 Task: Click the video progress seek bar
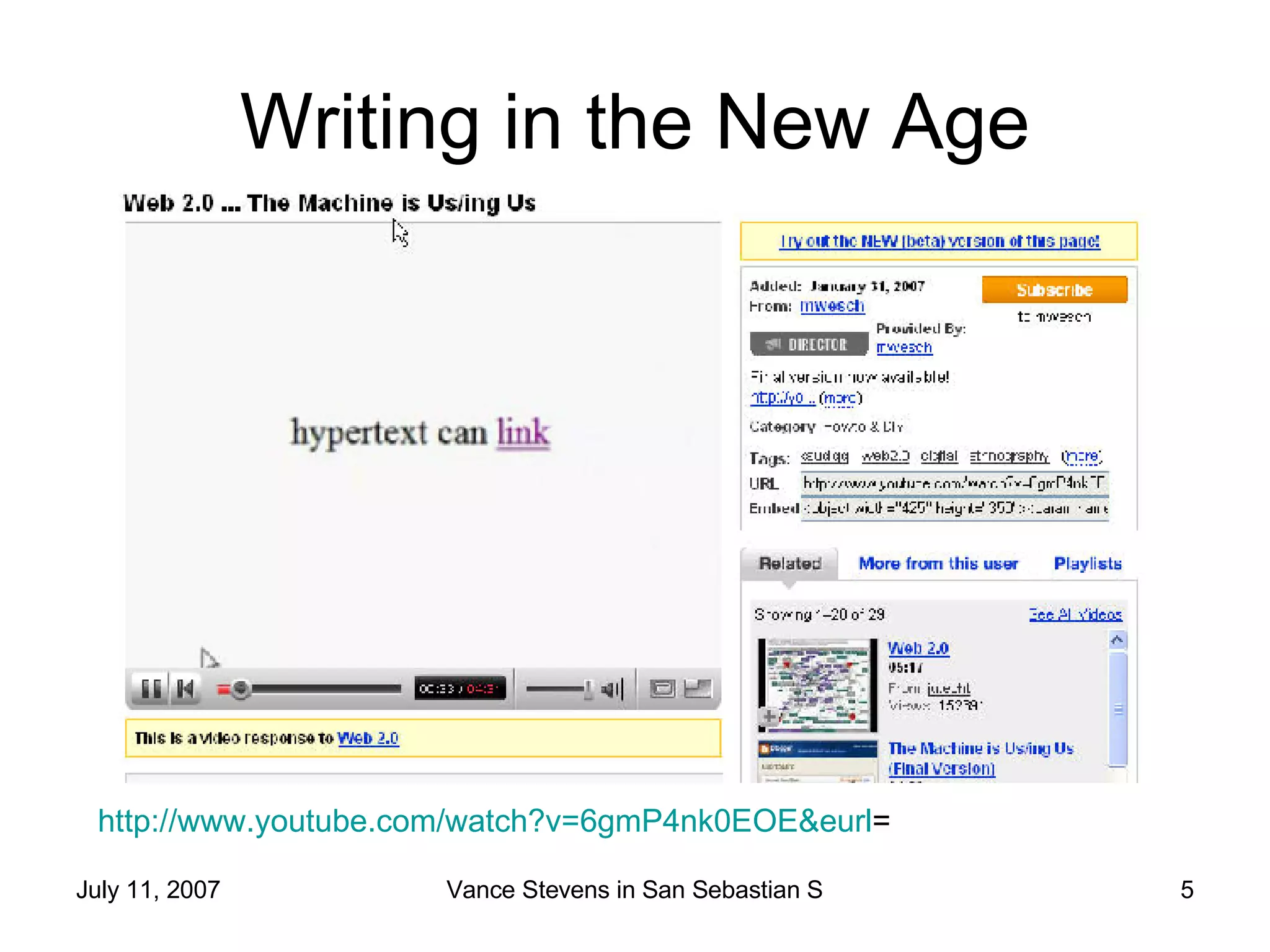click(309, 689)
